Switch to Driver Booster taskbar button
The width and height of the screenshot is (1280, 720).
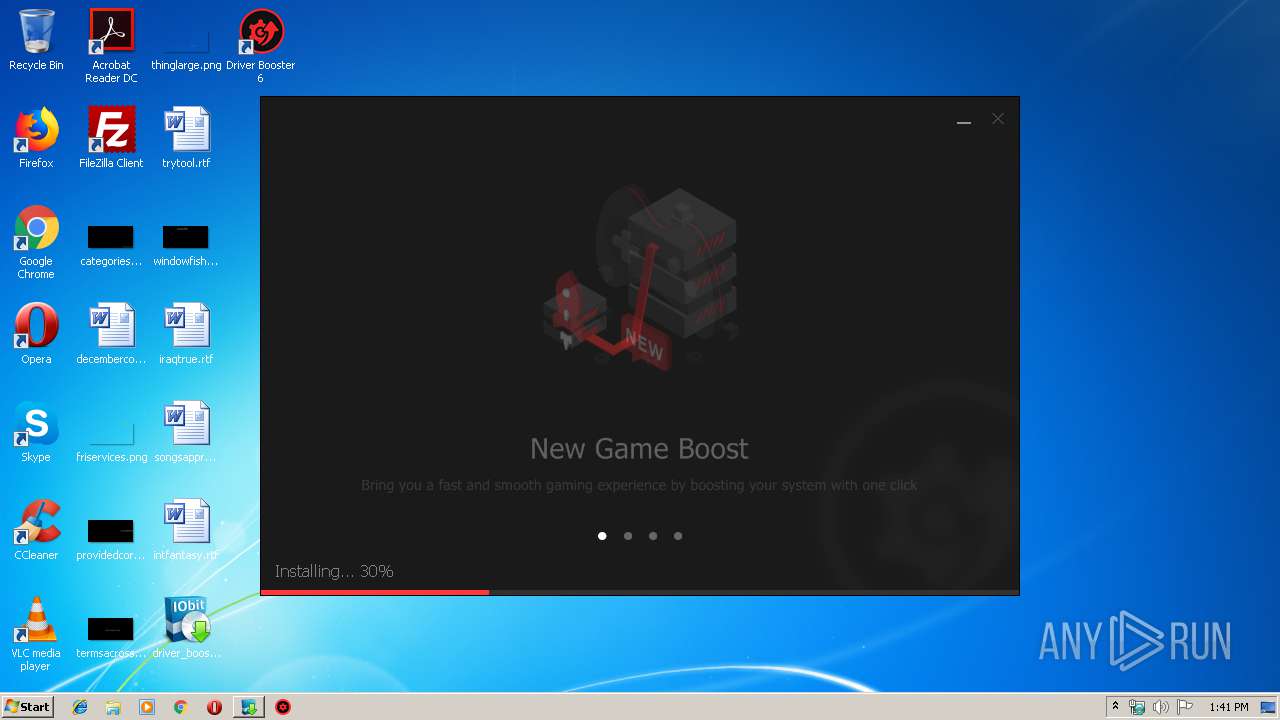(283, 707)
